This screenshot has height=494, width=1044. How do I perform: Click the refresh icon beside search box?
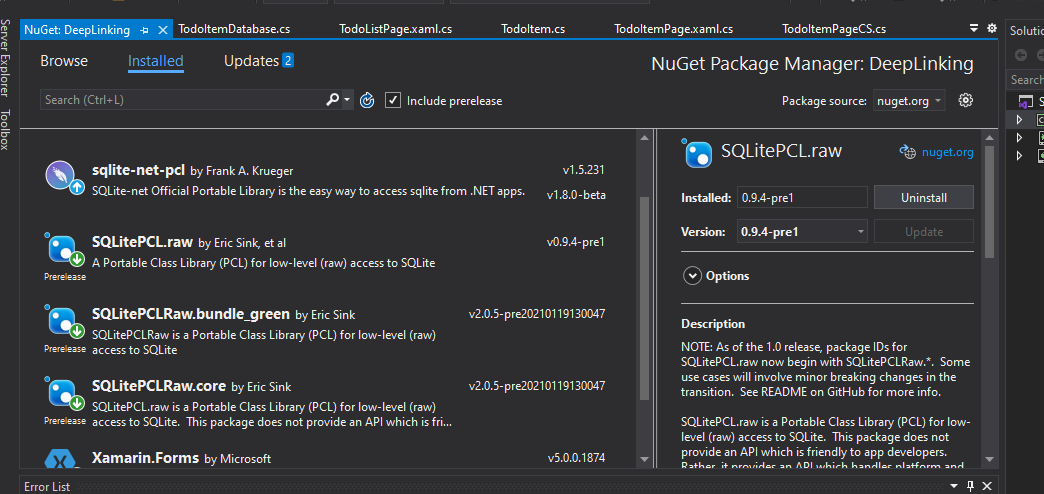point(367,101)
